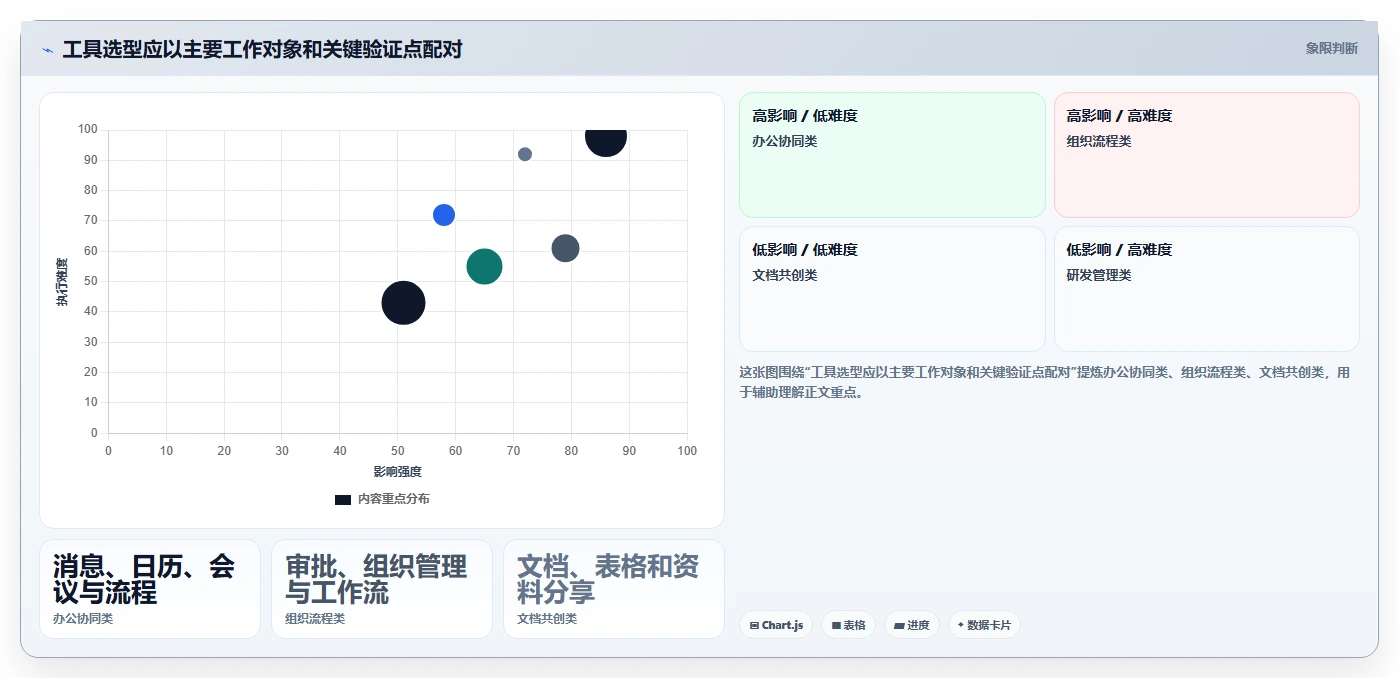Screen dimensions: 1399x678
Task: Click the icon inside the Chart.js chip
Action: point(754,626)
